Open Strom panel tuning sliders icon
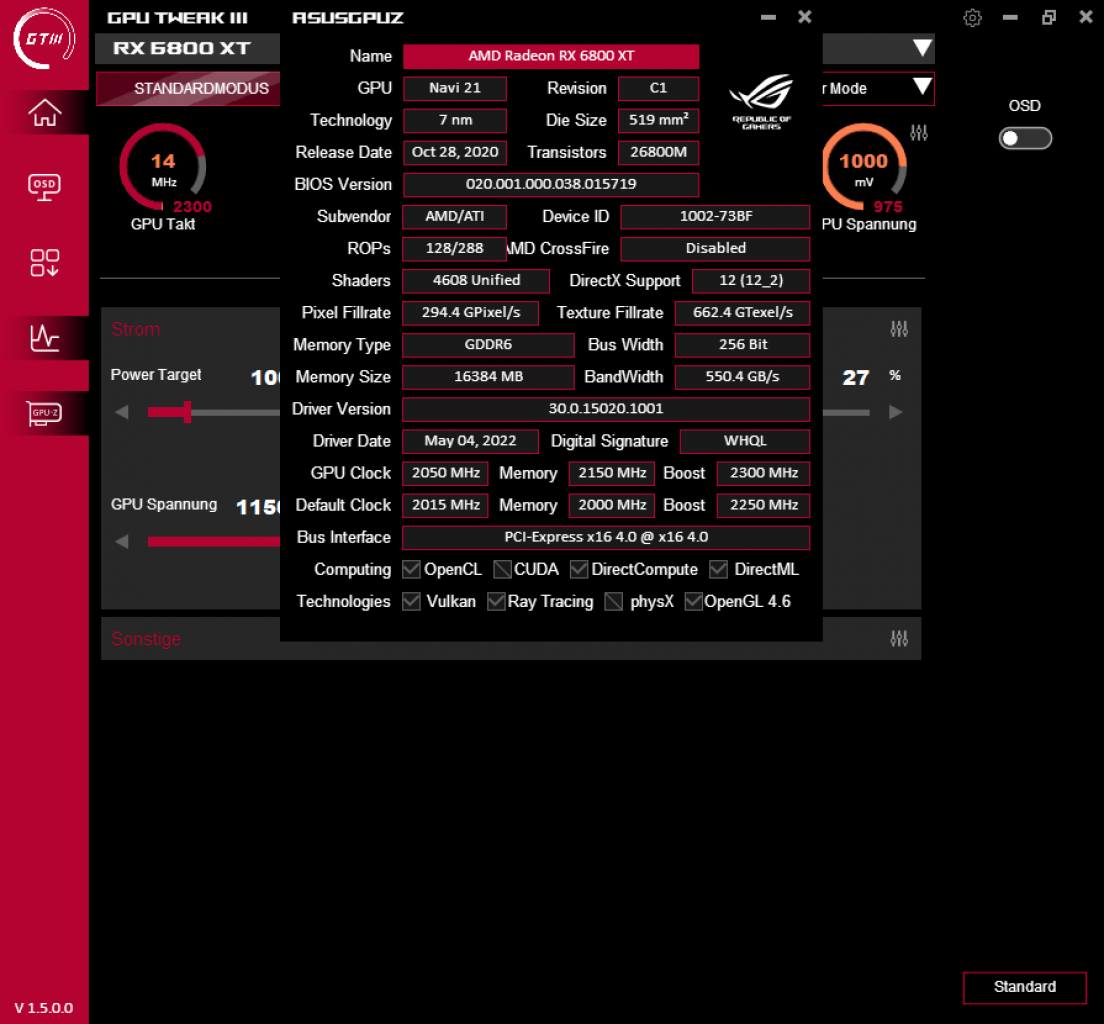 point(899,329)
